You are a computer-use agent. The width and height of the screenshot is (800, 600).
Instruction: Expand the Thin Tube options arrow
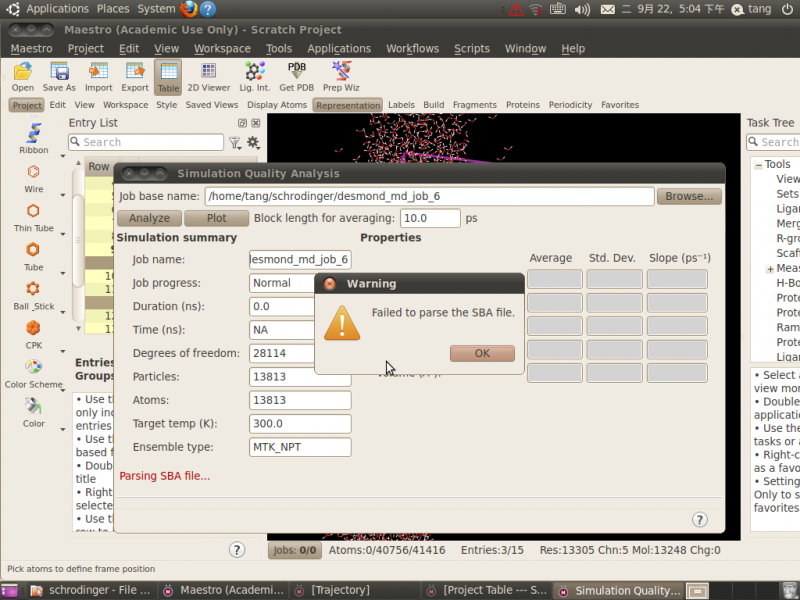click(x=63, y=234)
